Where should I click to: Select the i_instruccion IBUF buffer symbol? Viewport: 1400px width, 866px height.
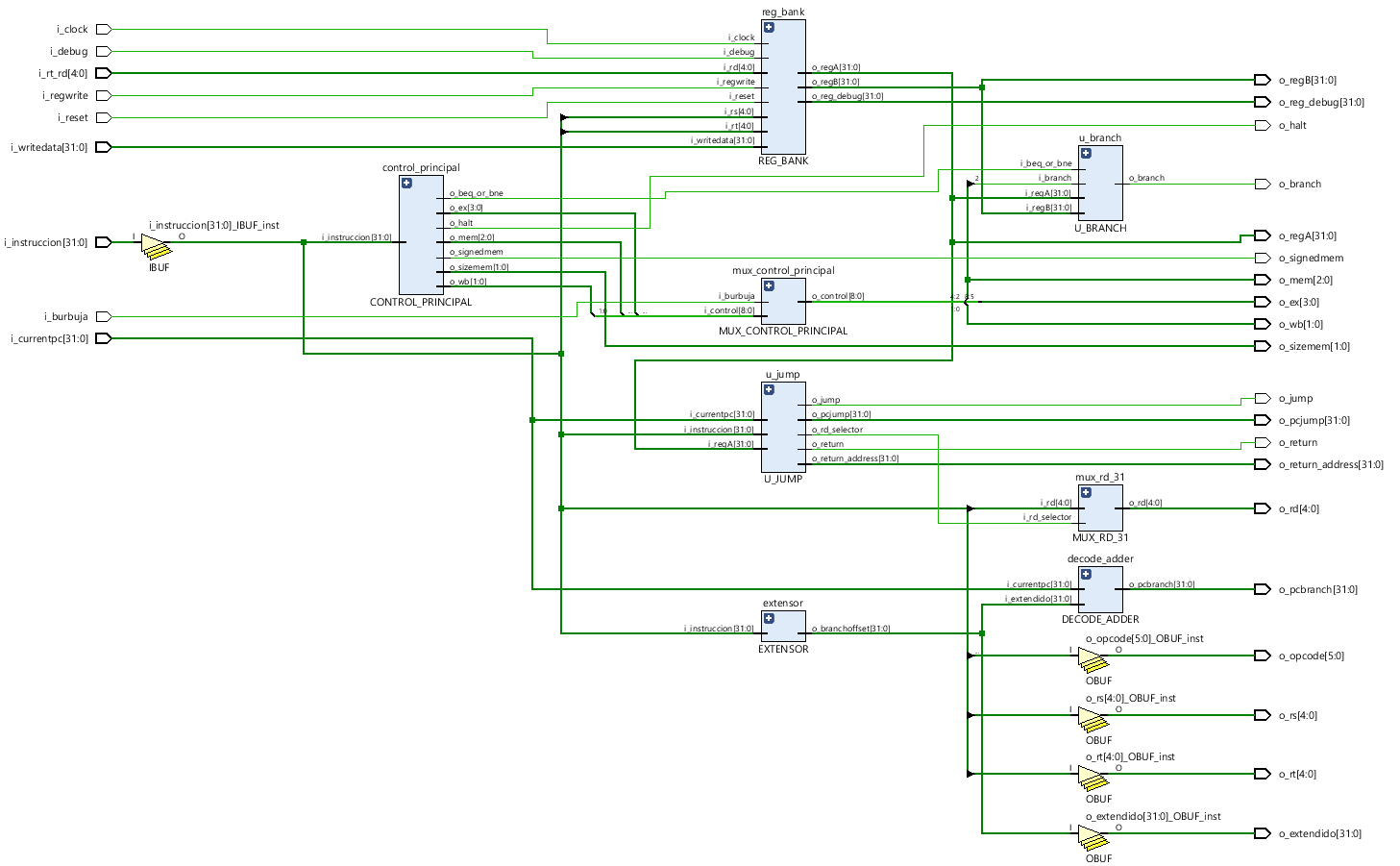click(157, 246)
